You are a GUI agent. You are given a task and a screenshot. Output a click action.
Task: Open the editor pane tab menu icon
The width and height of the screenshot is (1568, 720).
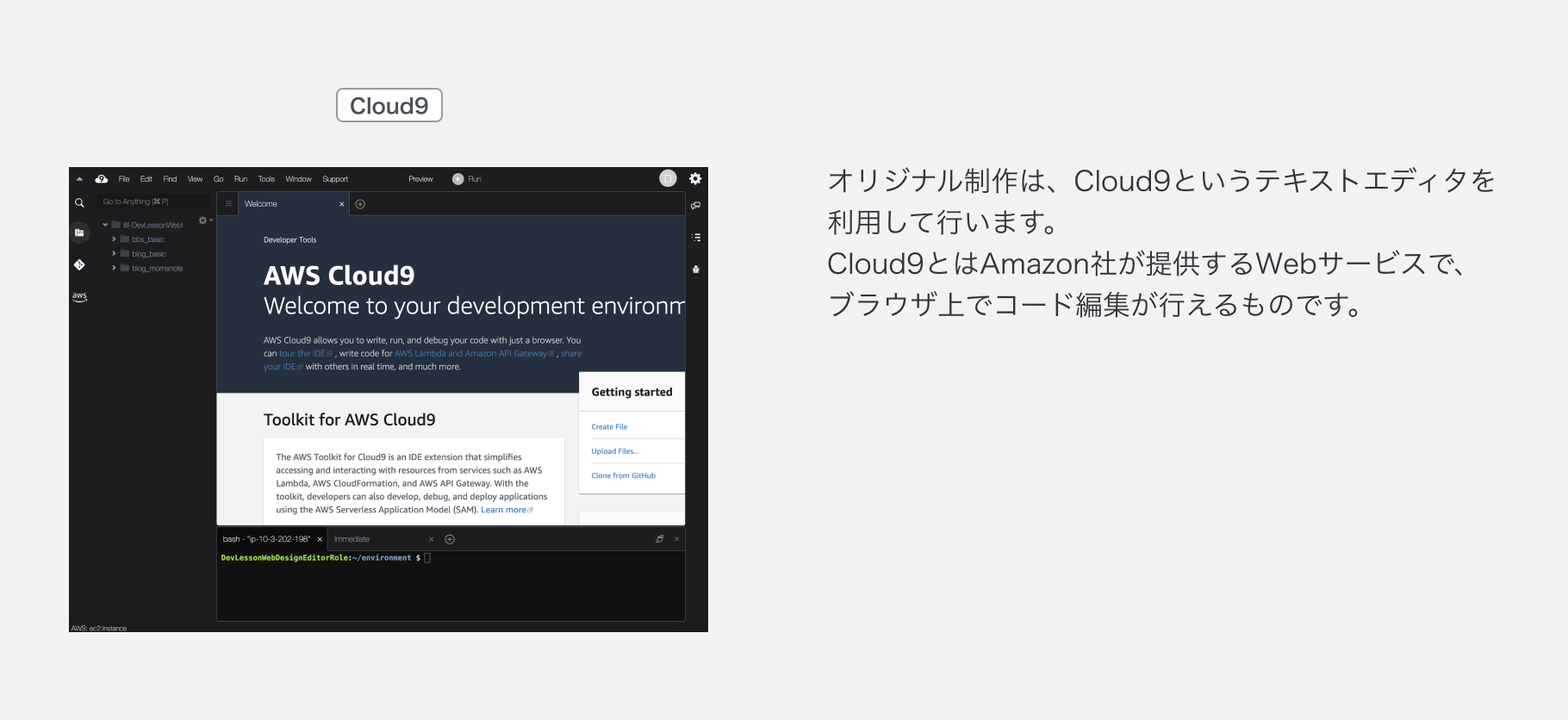pyautogui.click(x=228, y=204)
